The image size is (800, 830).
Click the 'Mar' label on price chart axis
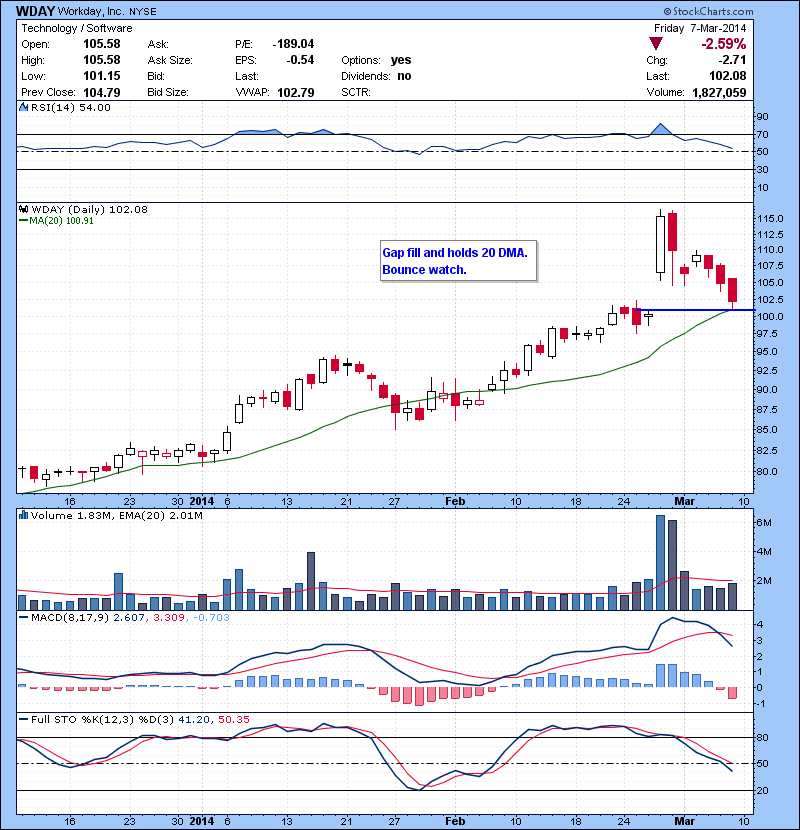coord(684,501)
